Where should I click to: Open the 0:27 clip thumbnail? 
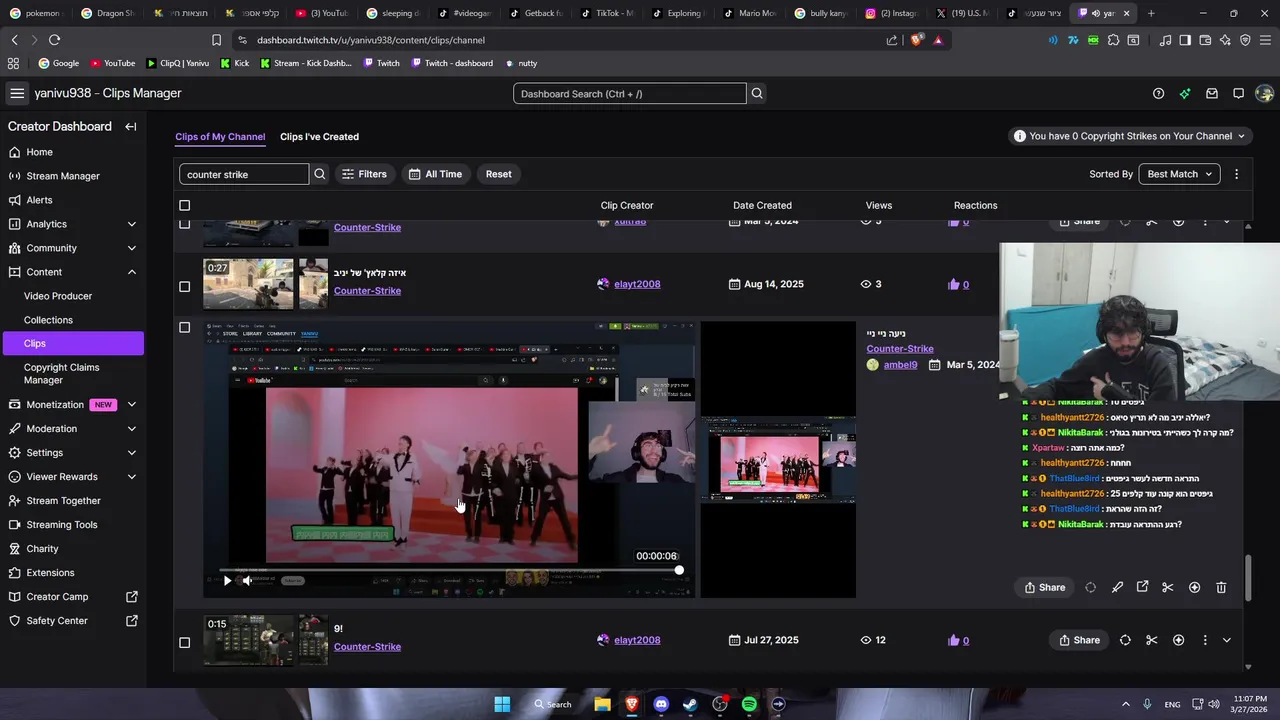click(248, 284)
